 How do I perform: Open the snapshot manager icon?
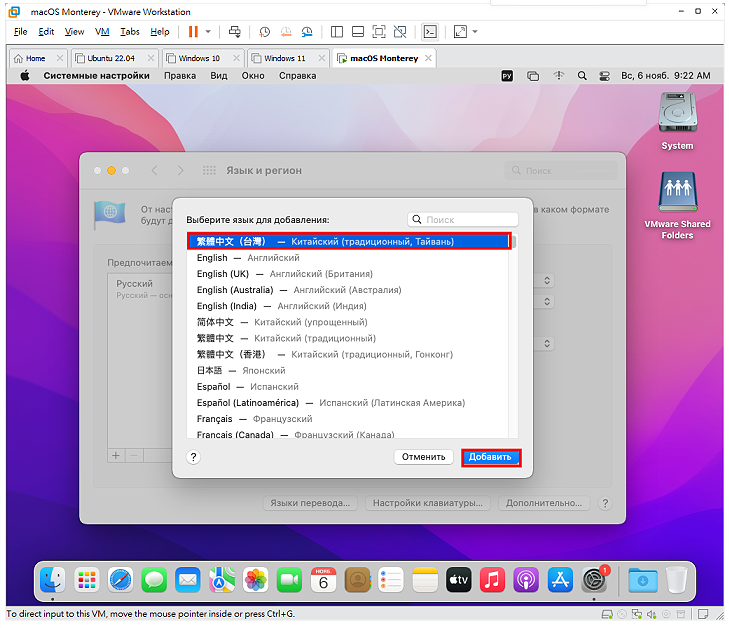click(307, 32)
